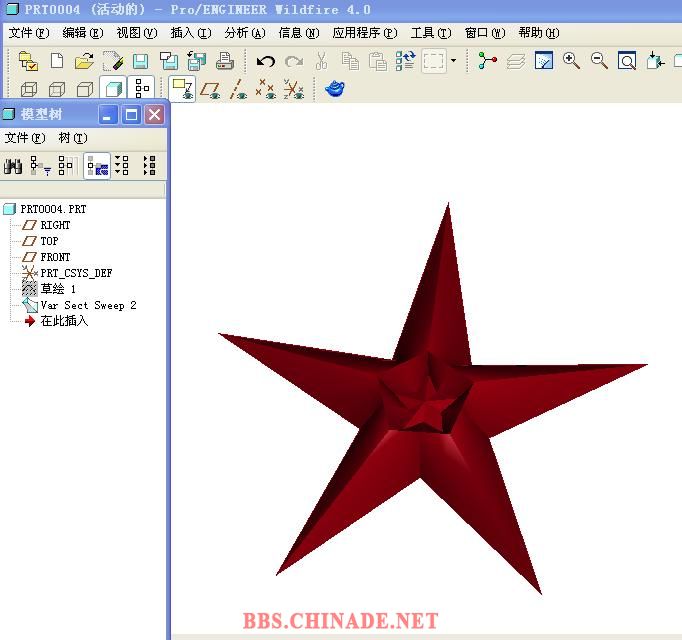The height and width of the screenshot is (640, 682).
Task: Open dropdown arrow next to selection box
Action: 453,62
